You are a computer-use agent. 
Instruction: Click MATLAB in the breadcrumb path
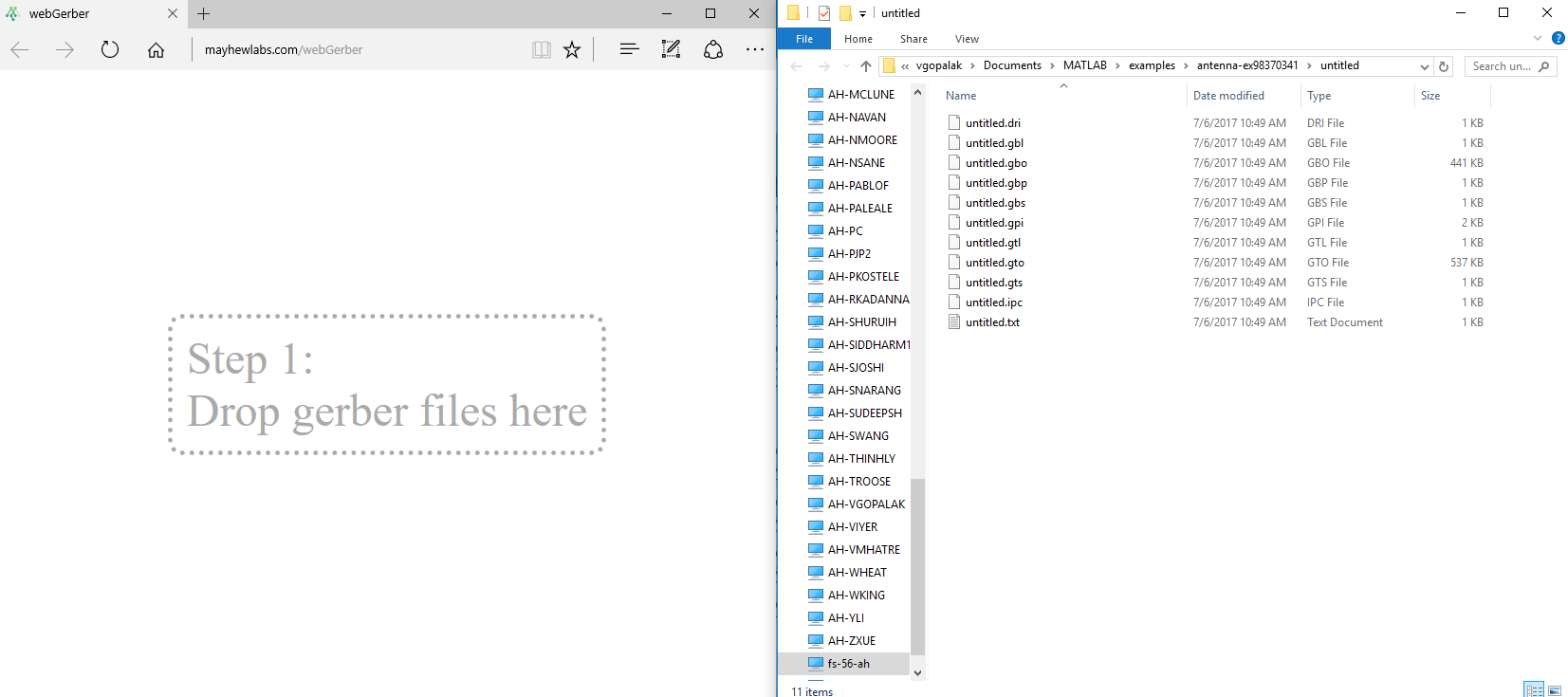pyautogui.click(x=1084, y=65)
